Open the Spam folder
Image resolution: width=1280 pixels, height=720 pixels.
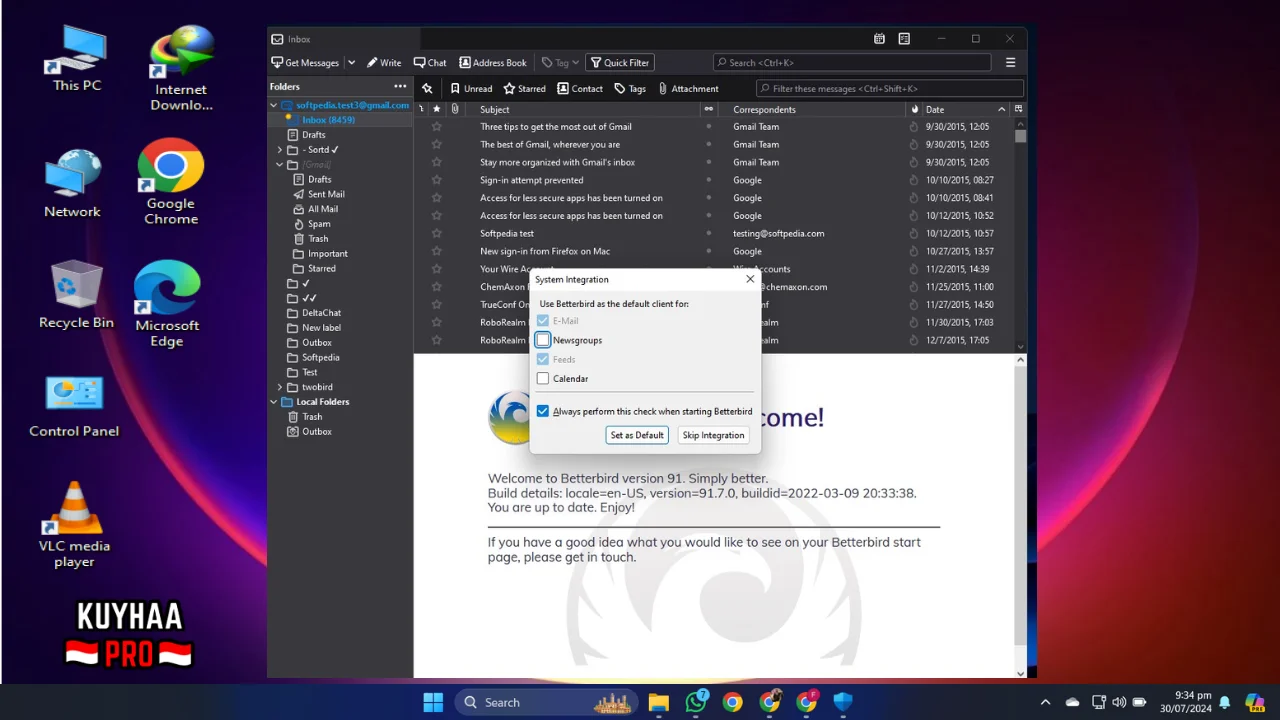click(319, 224)
